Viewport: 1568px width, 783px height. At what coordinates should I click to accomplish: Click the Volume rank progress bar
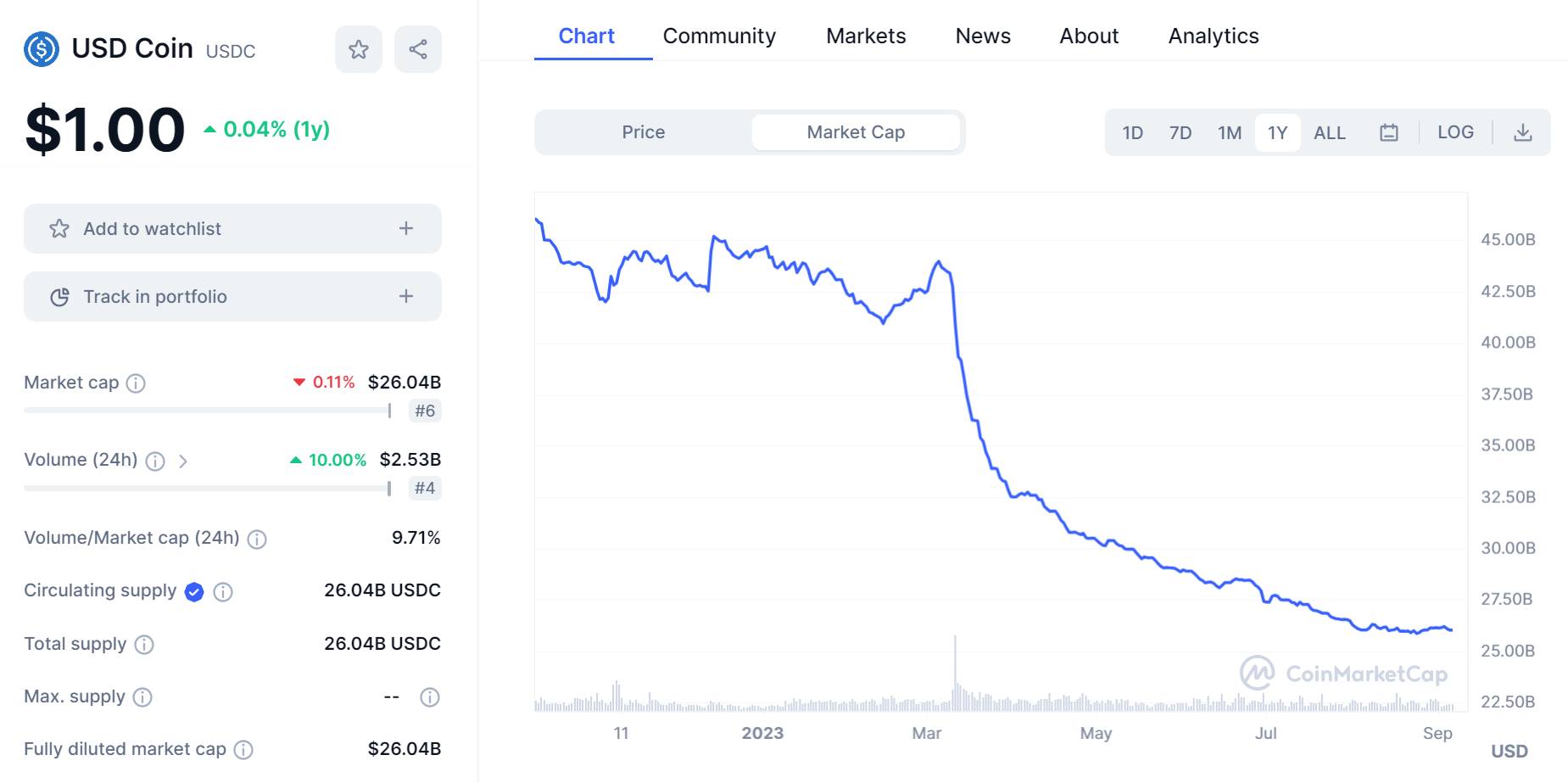pos(208,489)
